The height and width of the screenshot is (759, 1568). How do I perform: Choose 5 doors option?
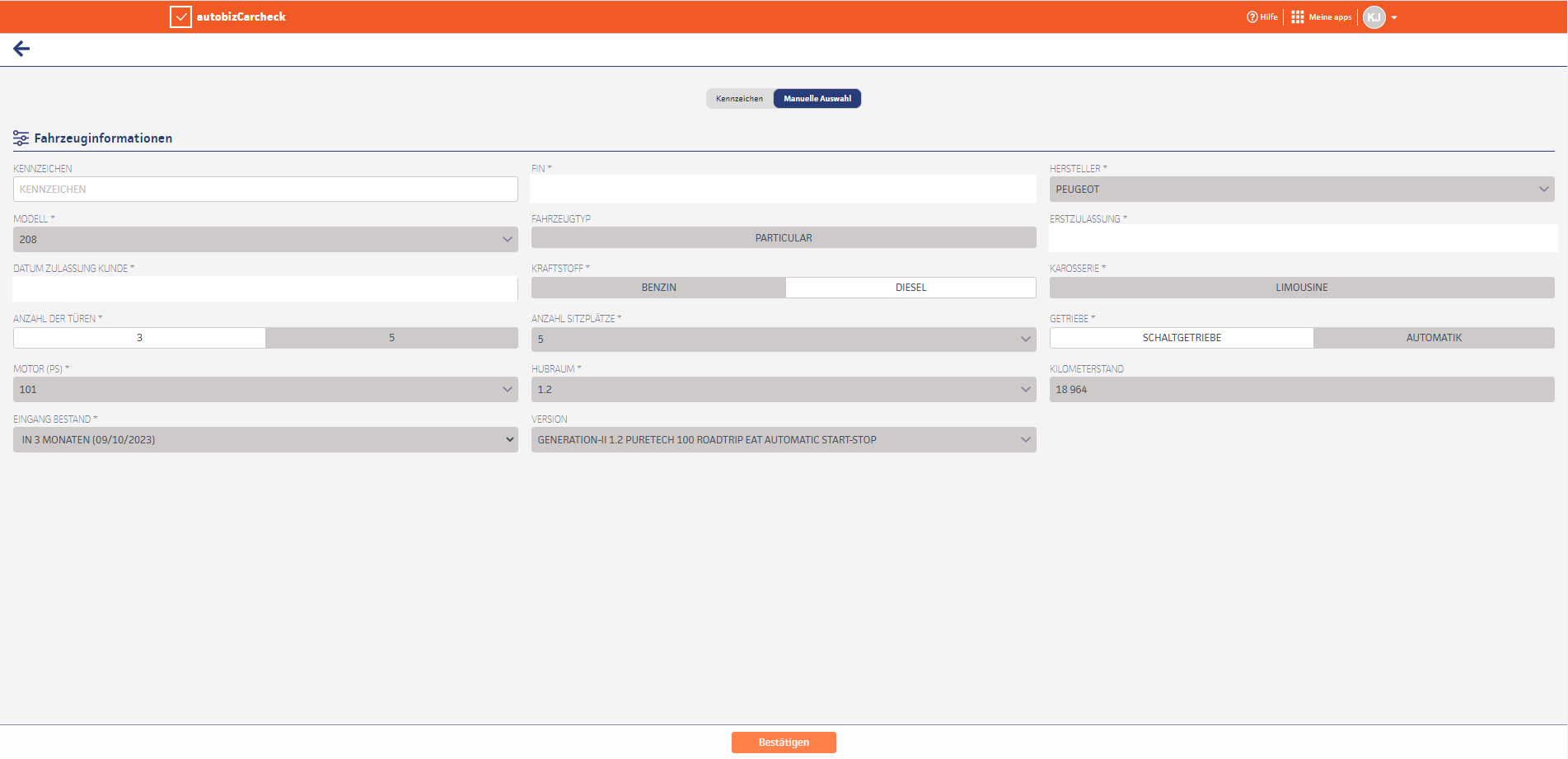coord(391,338)
